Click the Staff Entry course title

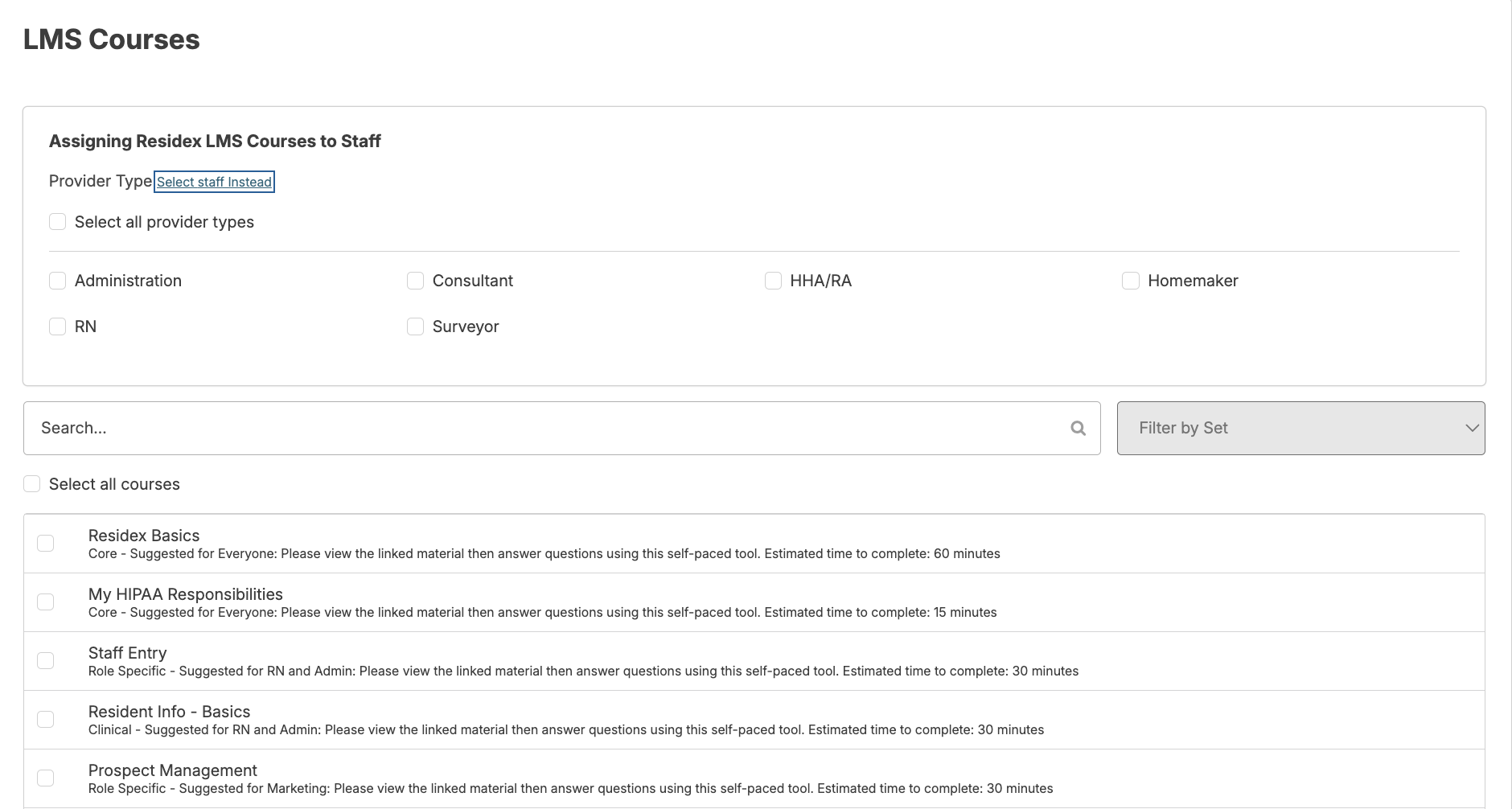point(127,653)
